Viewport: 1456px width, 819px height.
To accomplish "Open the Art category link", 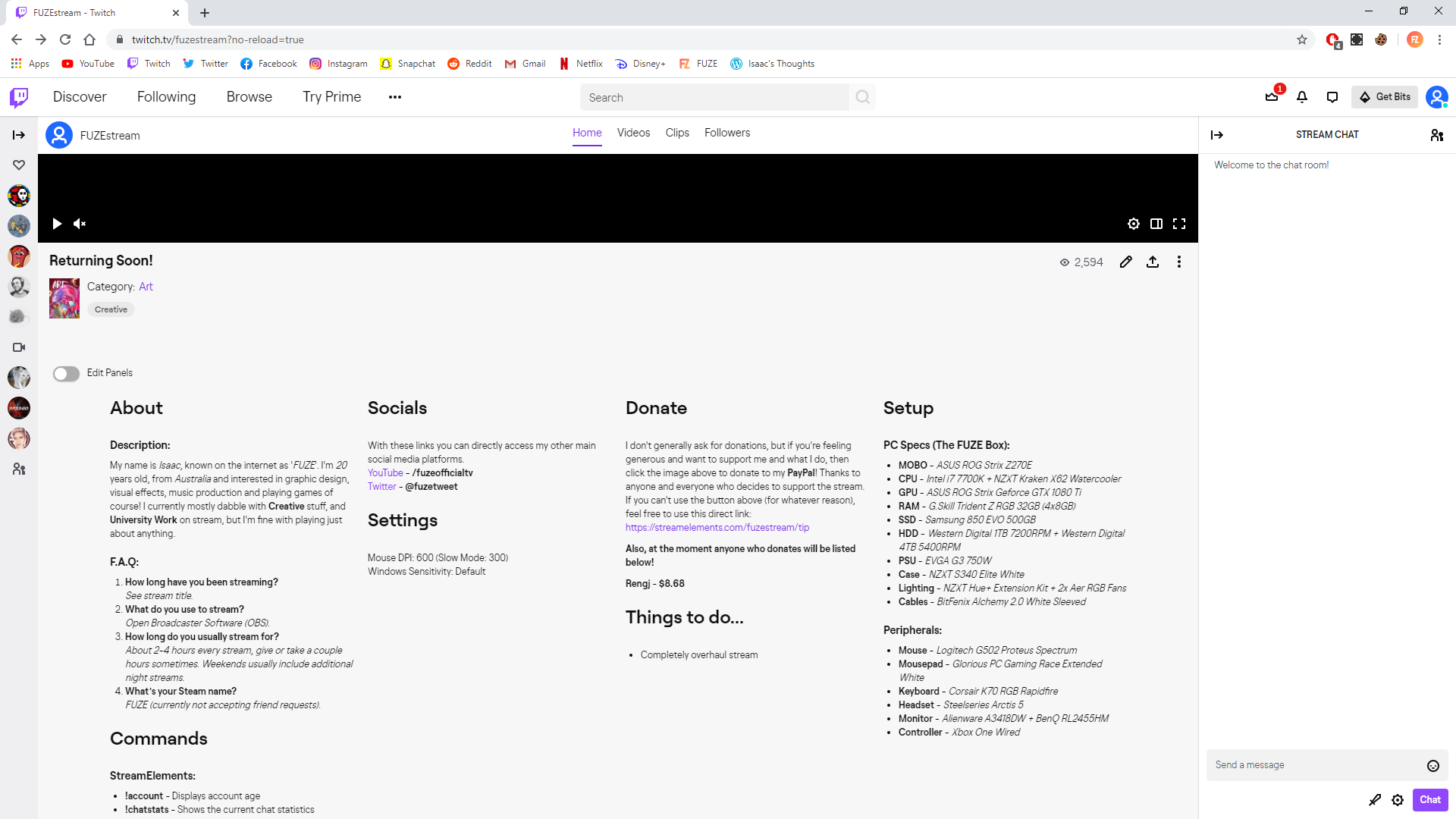I will pos(146,287).
